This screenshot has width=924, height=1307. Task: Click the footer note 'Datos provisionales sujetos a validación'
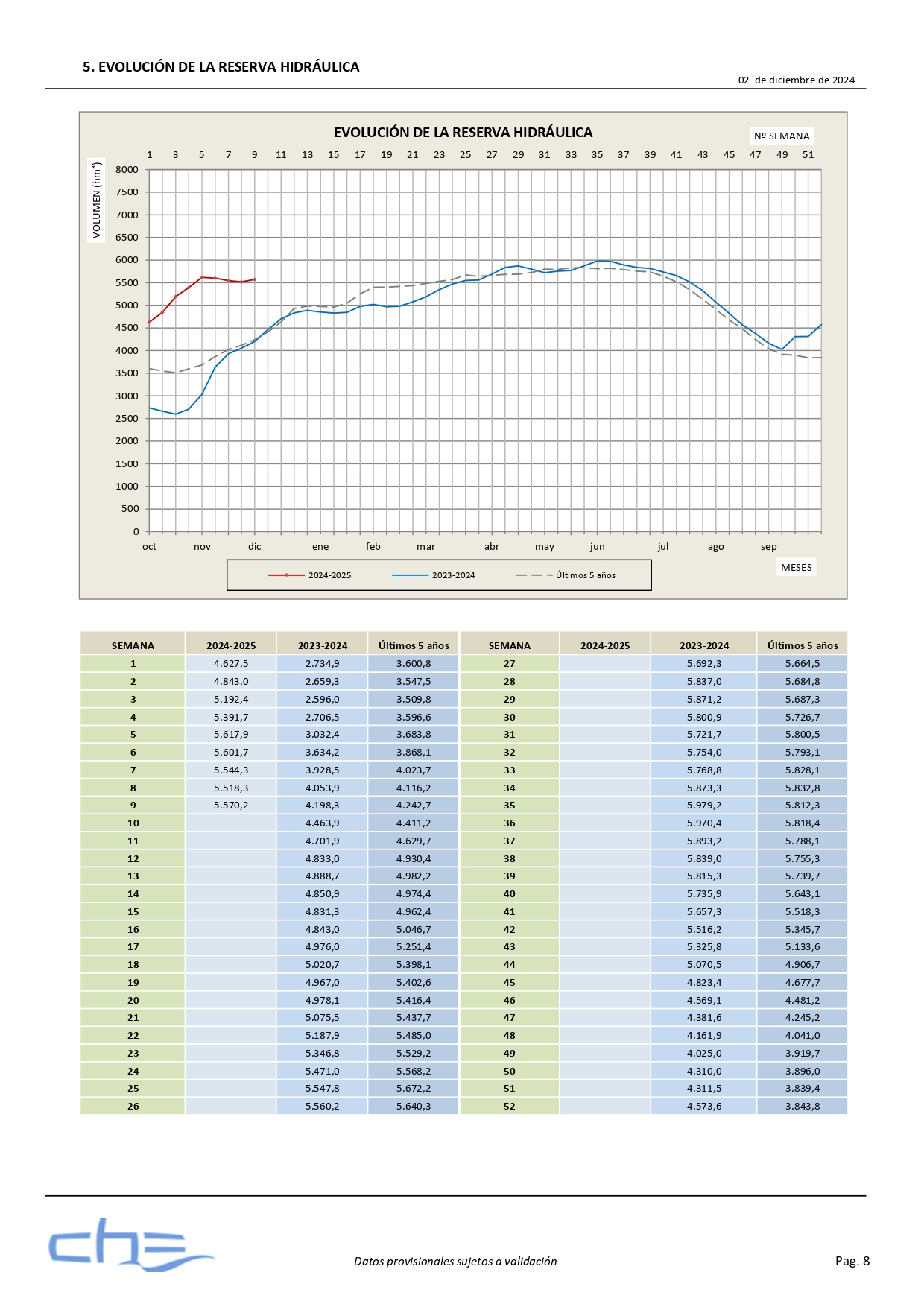point(455,1262)
